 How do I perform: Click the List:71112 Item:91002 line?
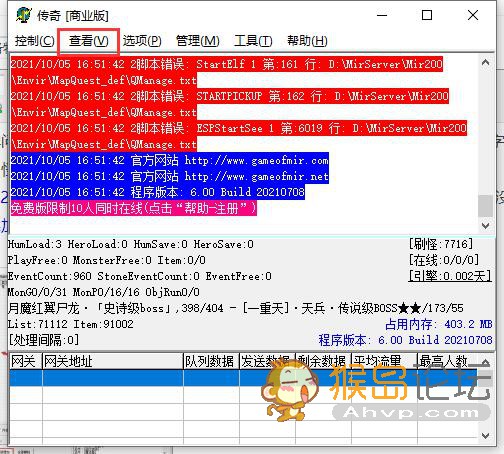(x=71, y=324)
